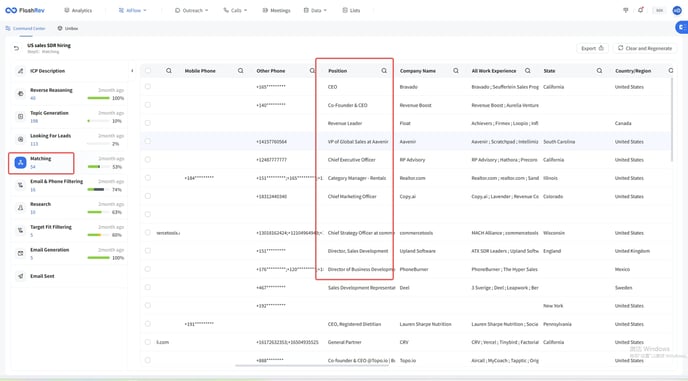The width and height of the screenshot is (688, 381).
Task: Select the blue Matching step icon
Action: pos(20,162)
